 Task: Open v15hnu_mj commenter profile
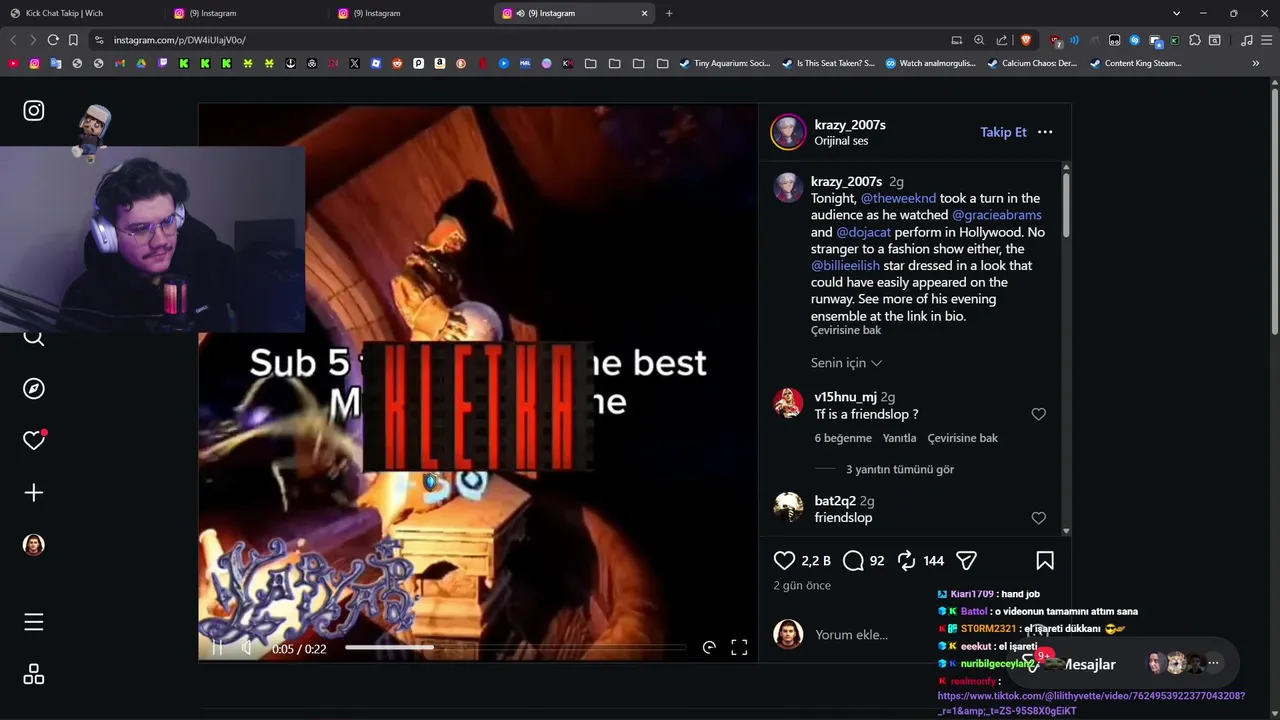click(845, 397)
